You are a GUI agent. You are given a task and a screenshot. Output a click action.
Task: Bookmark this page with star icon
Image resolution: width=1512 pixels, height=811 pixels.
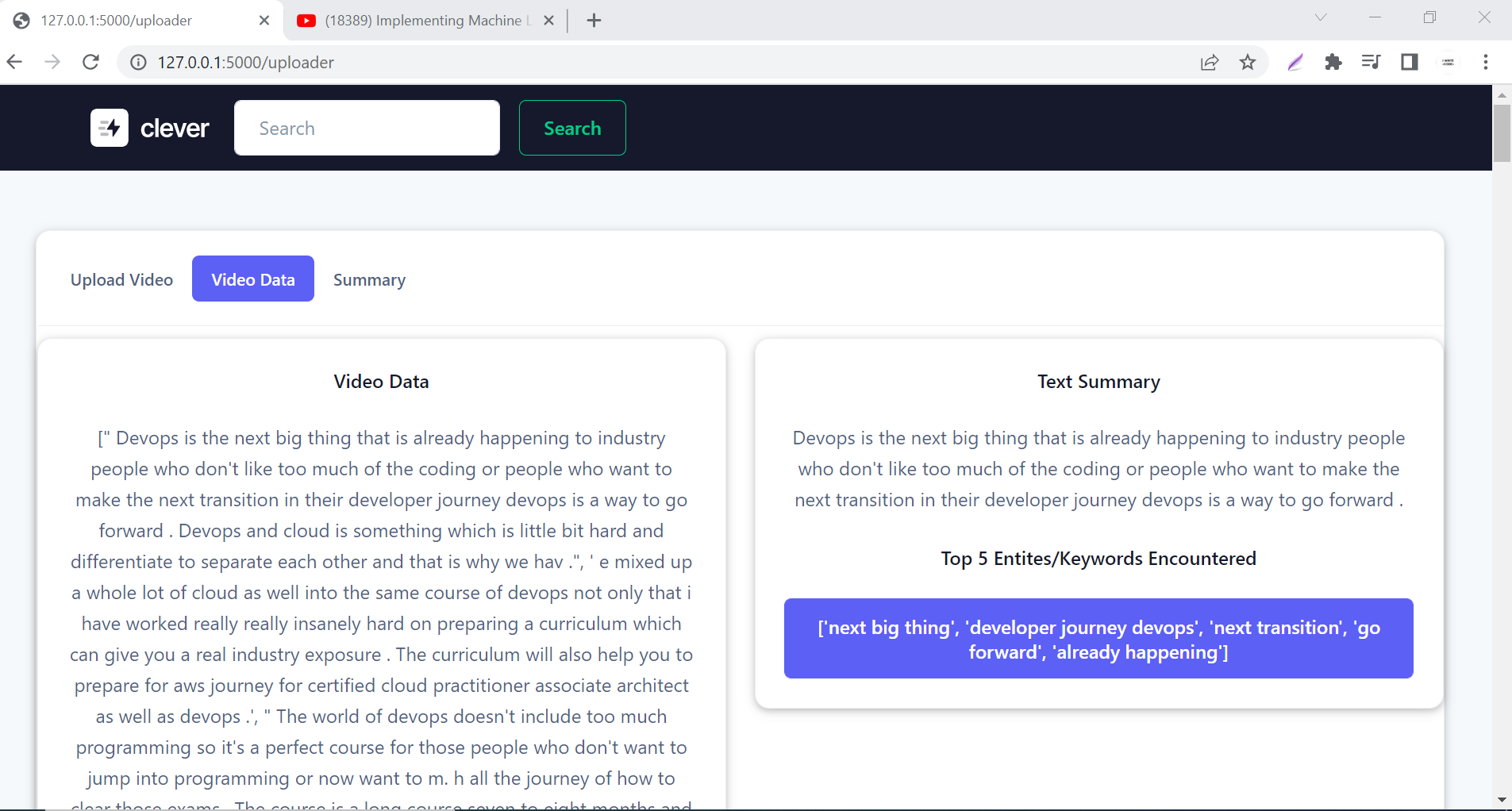[1248, 62]
